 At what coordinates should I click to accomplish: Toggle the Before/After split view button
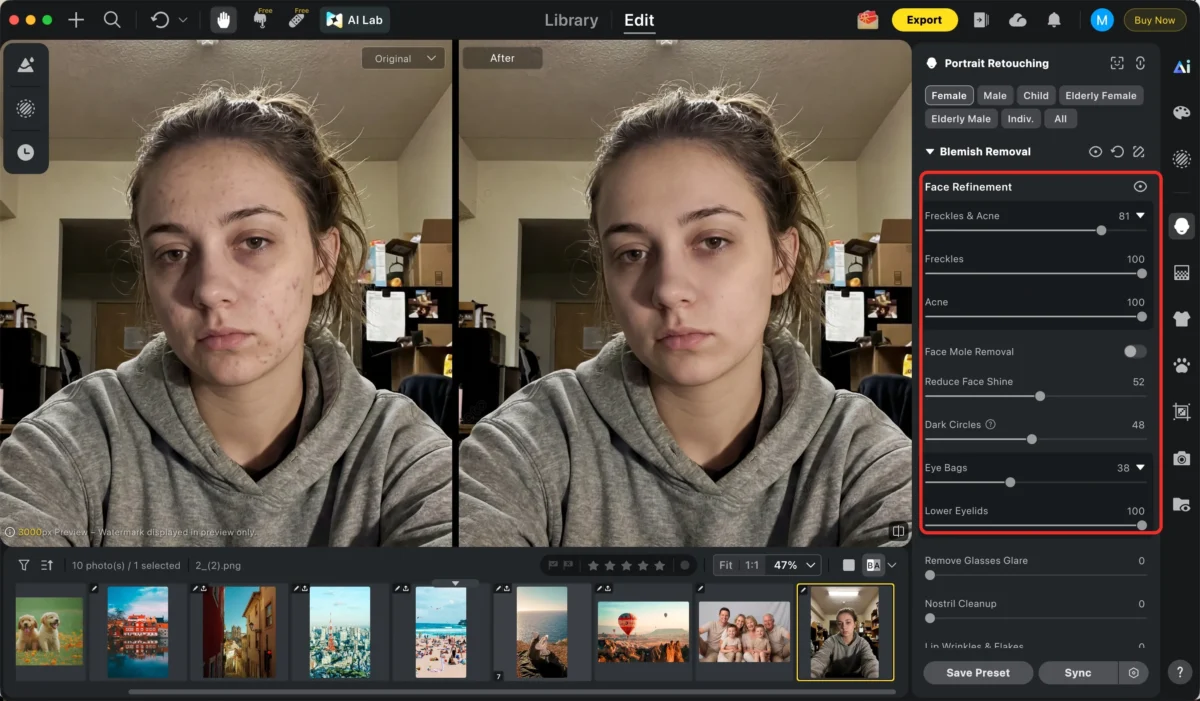coord(872,565)
